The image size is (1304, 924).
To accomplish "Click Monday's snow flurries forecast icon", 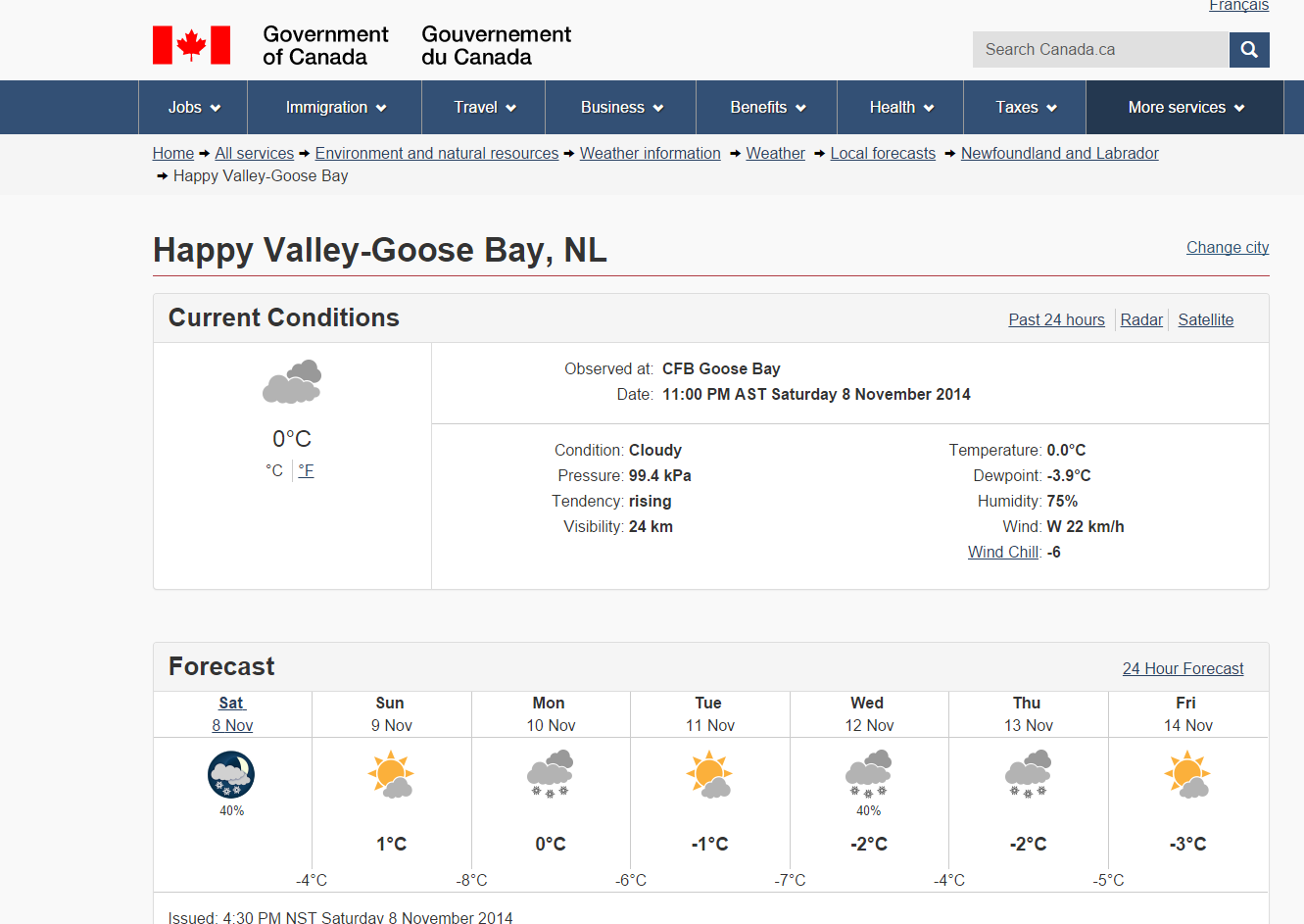I will (550, 774).
